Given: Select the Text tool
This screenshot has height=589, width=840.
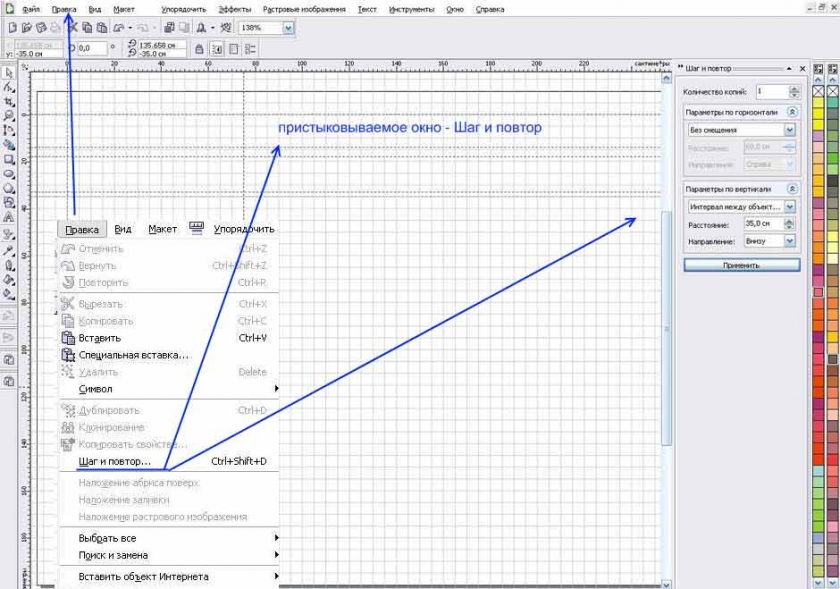Looking at the screenshot, I should click(x=9, y=216).
